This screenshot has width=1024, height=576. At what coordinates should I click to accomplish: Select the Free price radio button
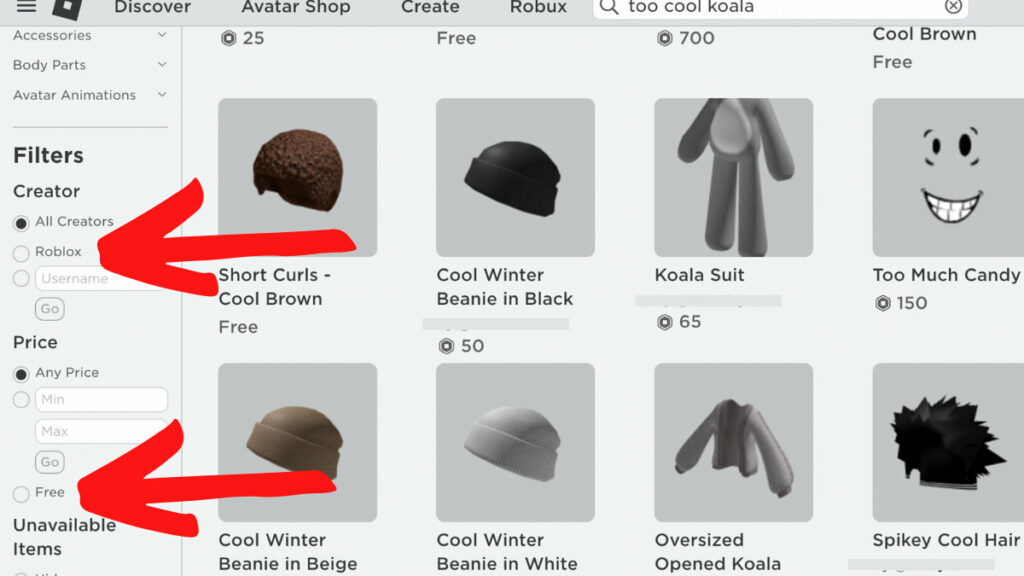pyautogui.click(x=21, y=494)
